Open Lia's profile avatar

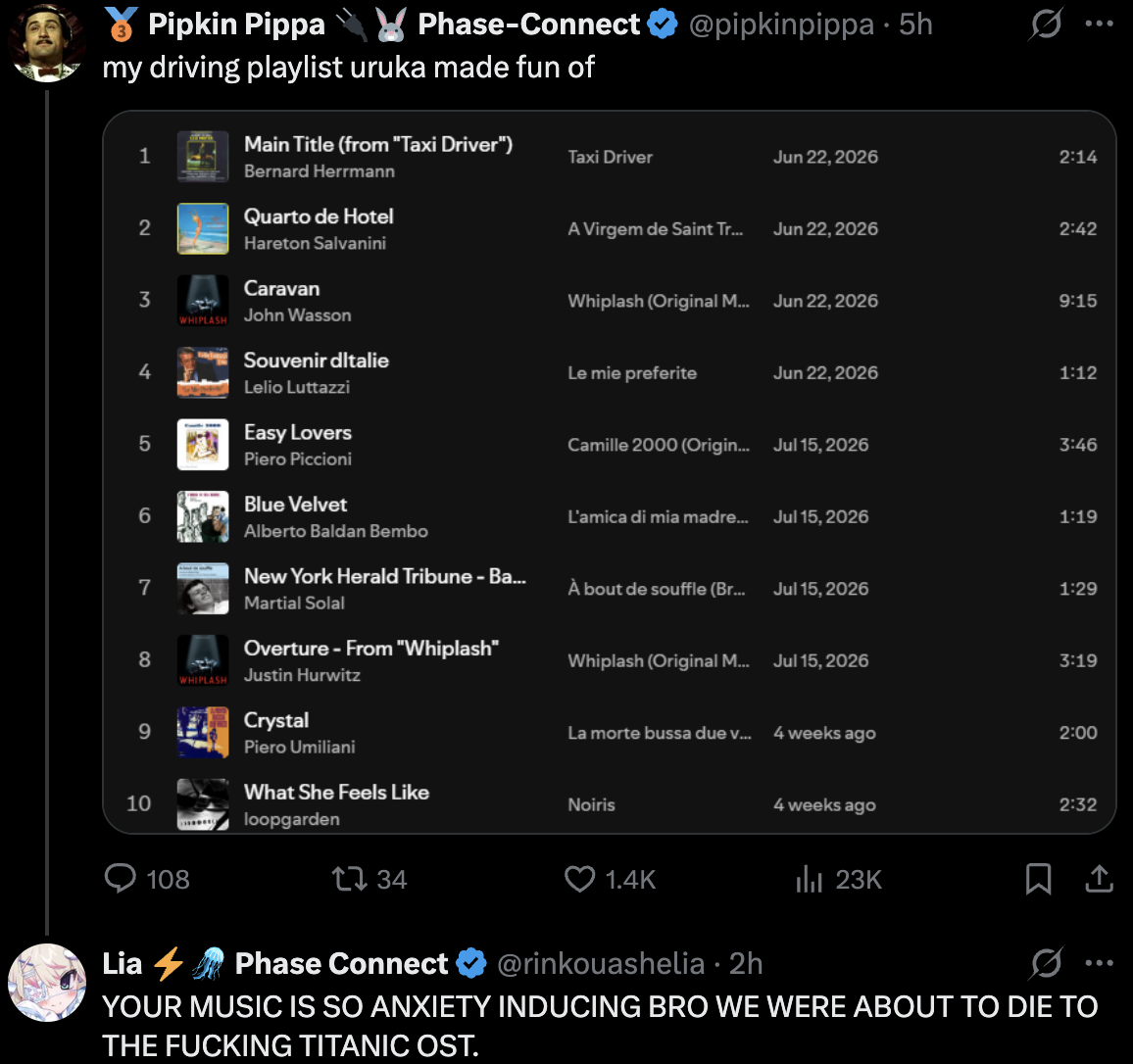(47, 982)
